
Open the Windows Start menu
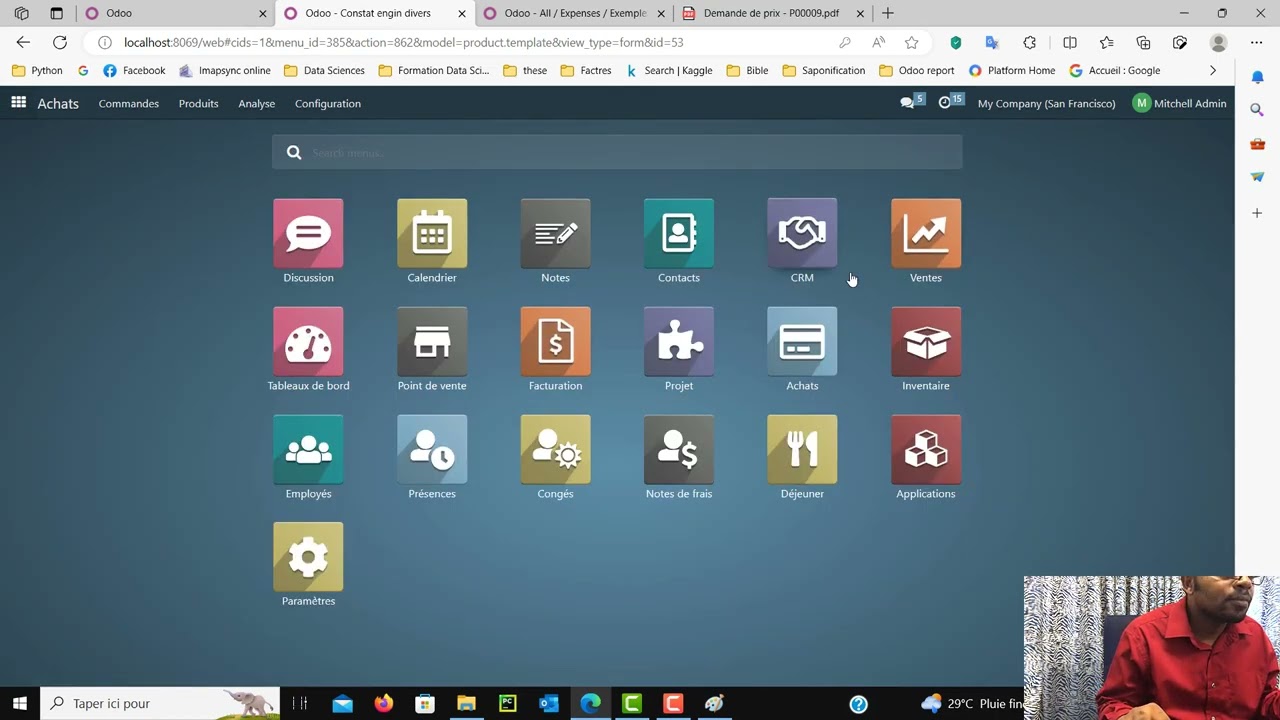pyautogui.click(x=19, y=703)
